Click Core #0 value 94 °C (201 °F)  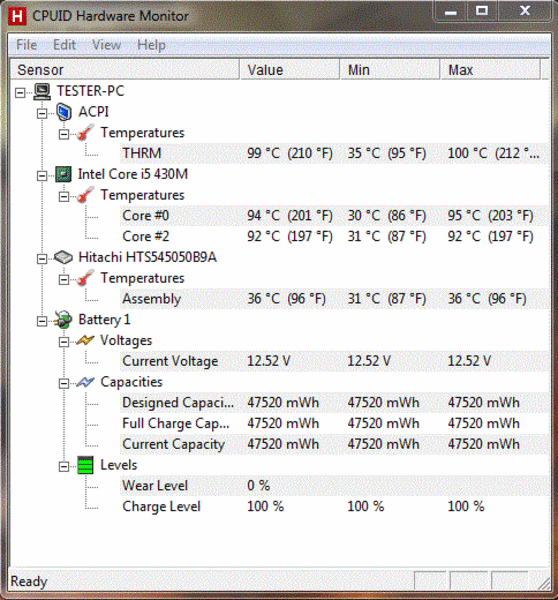(290, 216)
